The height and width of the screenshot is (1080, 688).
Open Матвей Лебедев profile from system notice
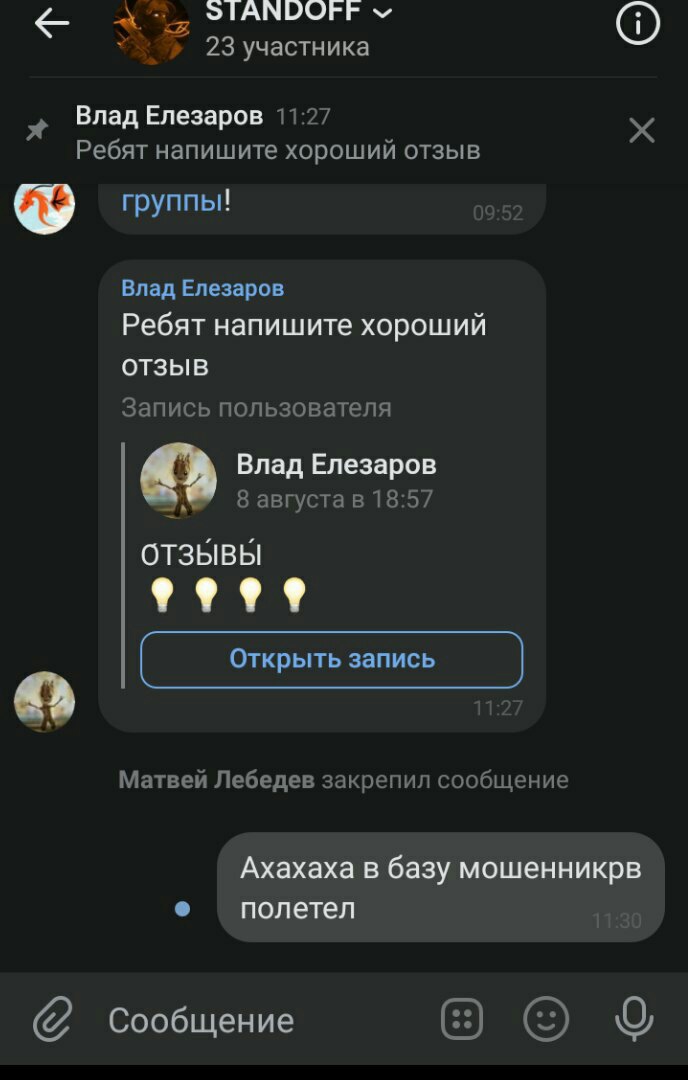pyautogui.click(x=216, y=780)
